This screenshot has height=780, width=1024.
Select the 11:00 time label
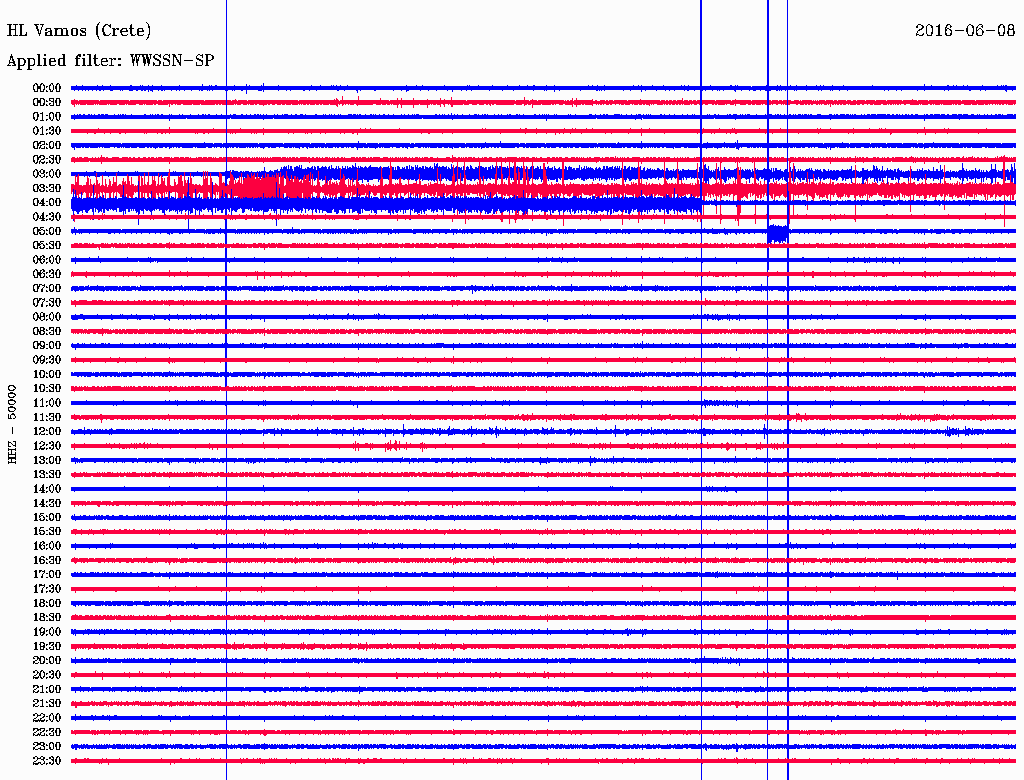coord(47,402)
